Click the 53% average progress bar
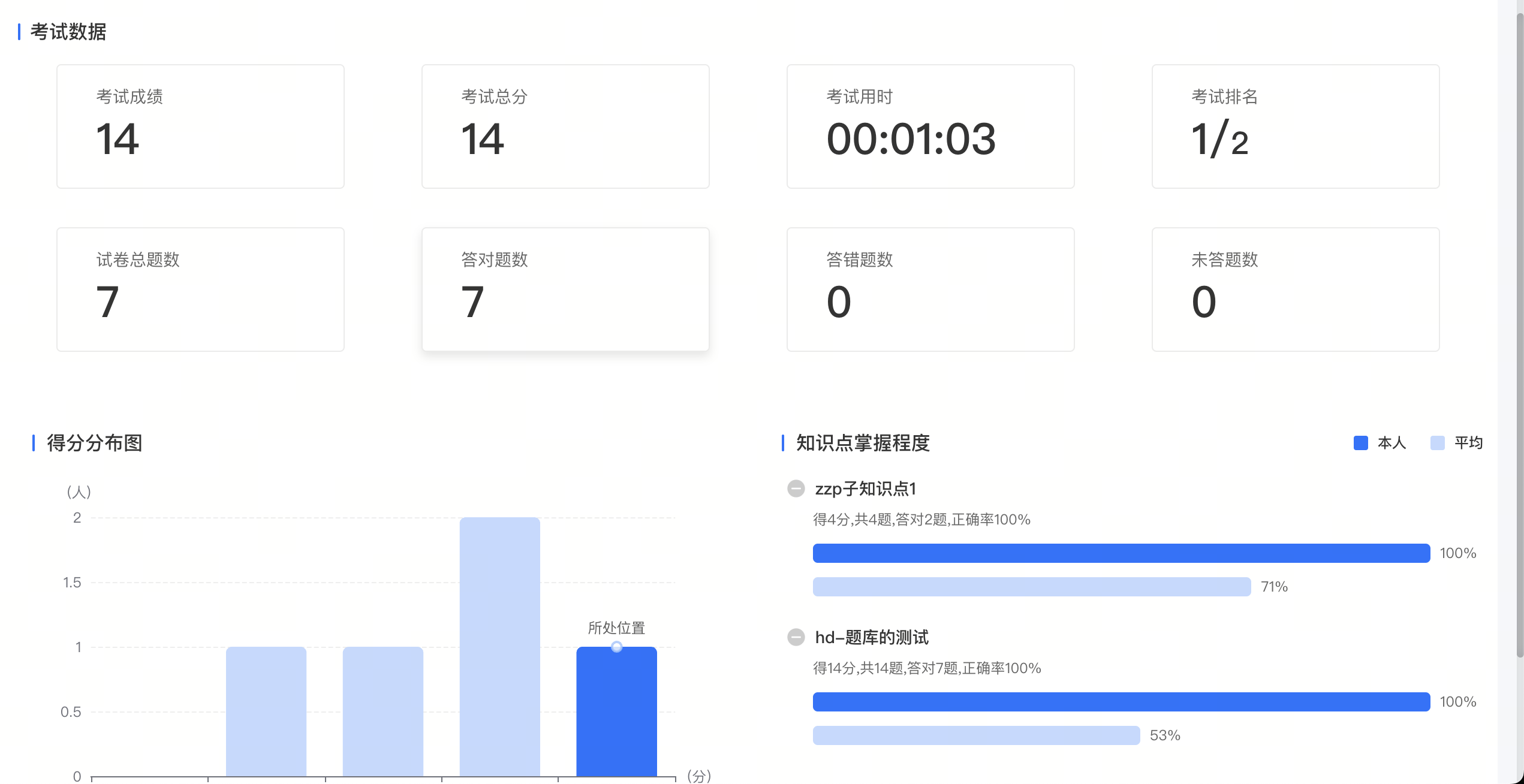Viewport: 1524px width, 784px height. pos(976,735)
